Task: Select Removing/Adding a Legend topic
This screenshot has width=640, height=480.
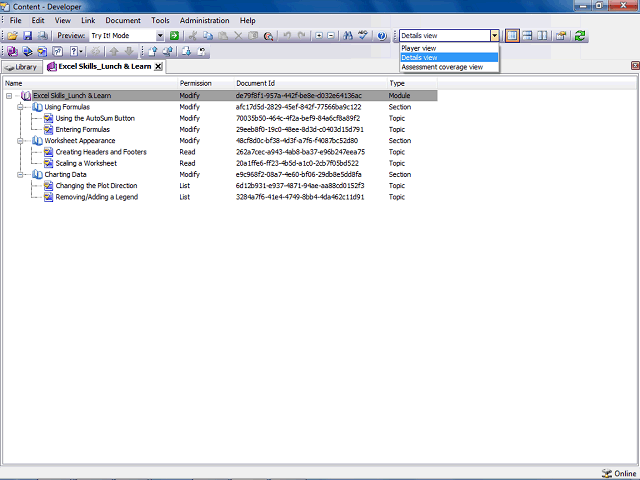Action: 97,197
